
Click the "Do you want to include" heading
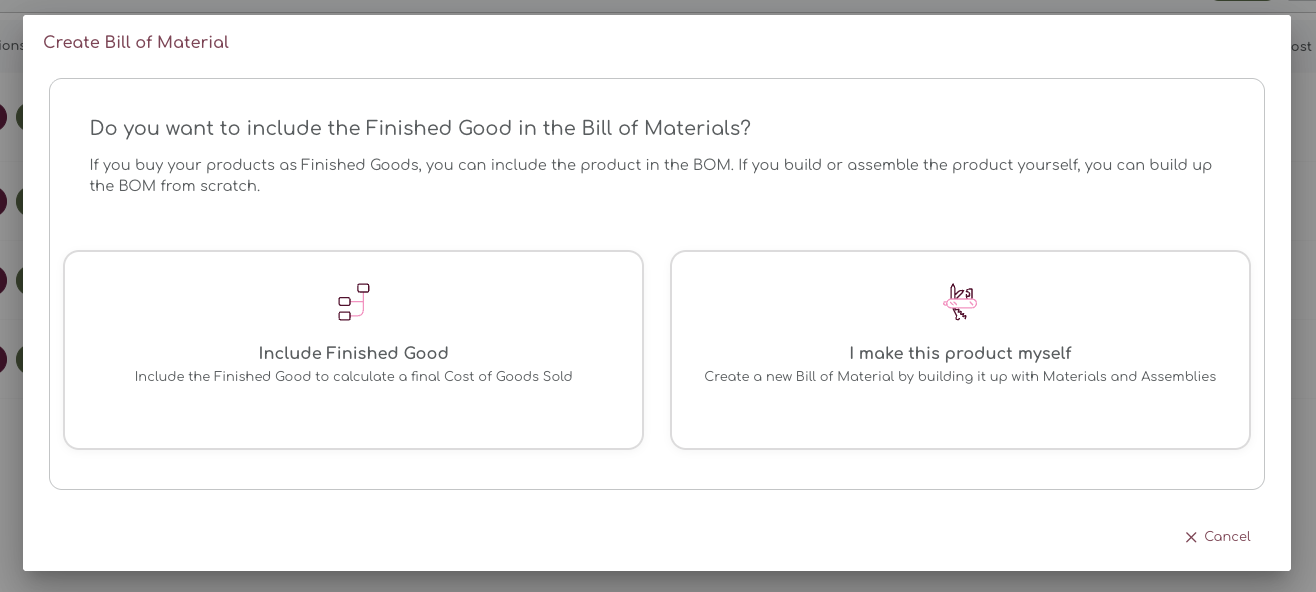pos(420,128)
